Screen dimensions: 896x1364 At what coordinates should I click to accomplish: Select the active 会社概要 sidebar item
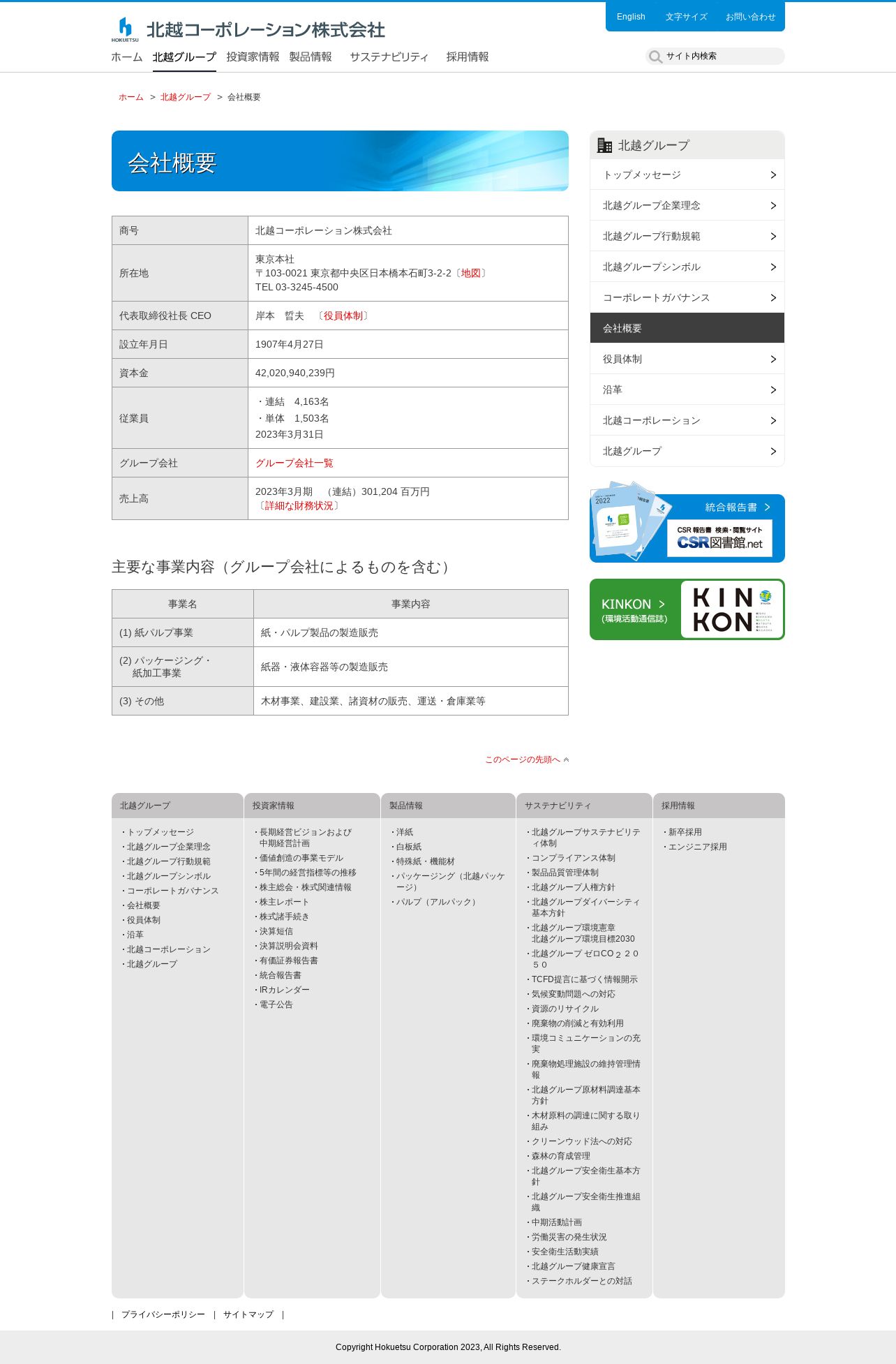687,328
